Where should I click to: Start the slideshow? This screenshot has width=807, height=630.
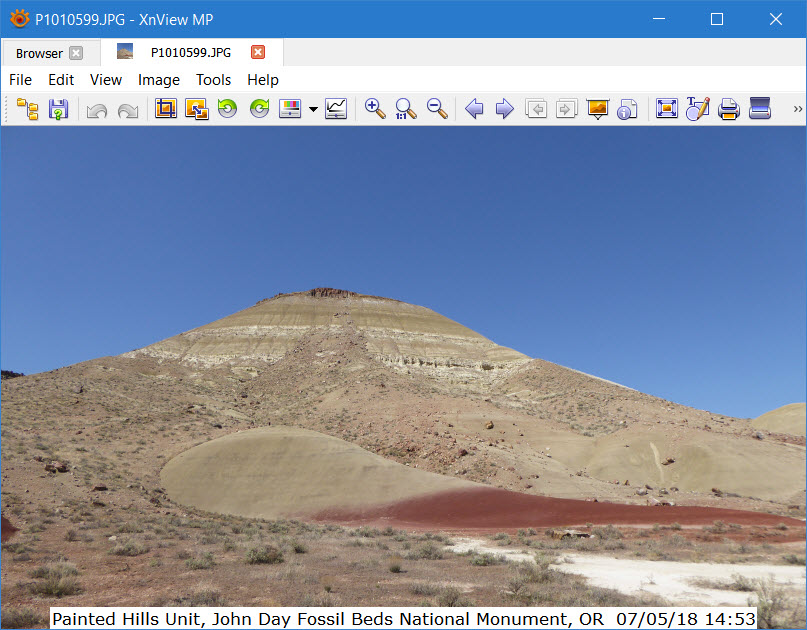(x=598, y=109)
